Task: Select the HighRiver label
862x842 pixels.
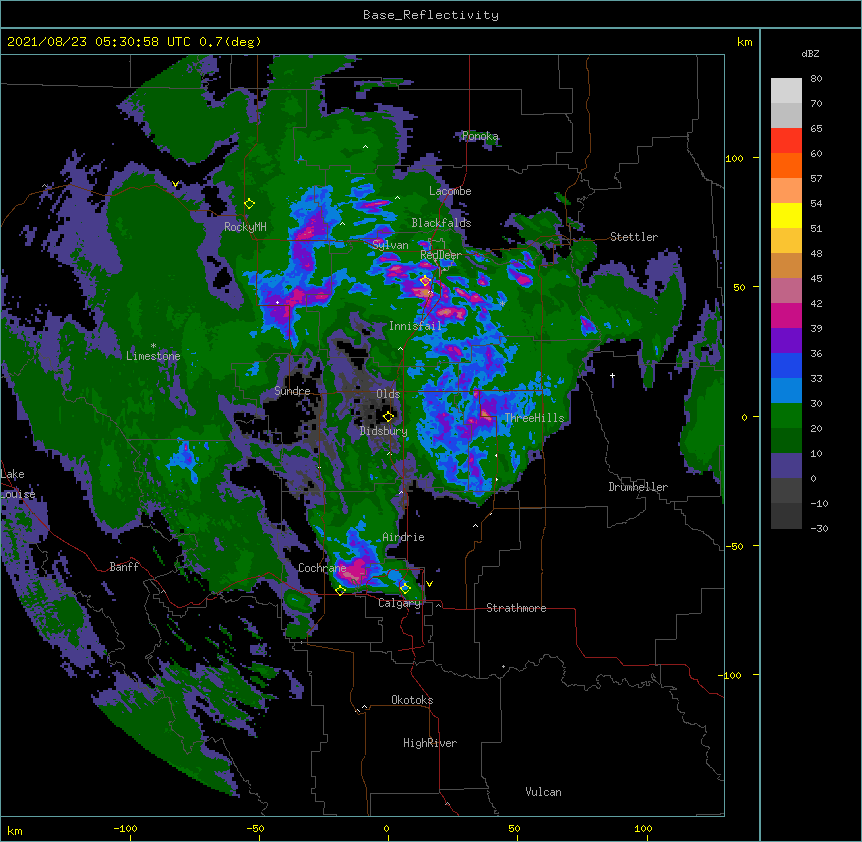Action: 430,743
